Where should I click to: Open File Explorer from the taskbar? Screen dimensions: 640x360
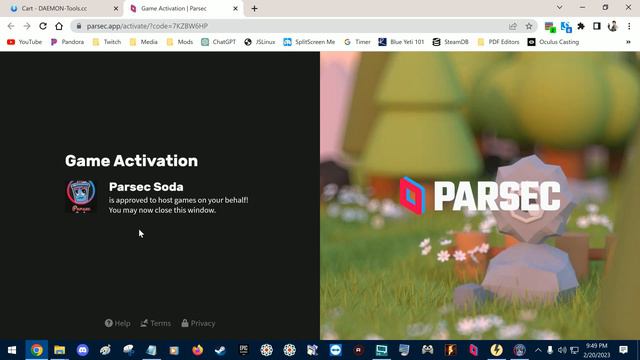(x=60, y=350)
